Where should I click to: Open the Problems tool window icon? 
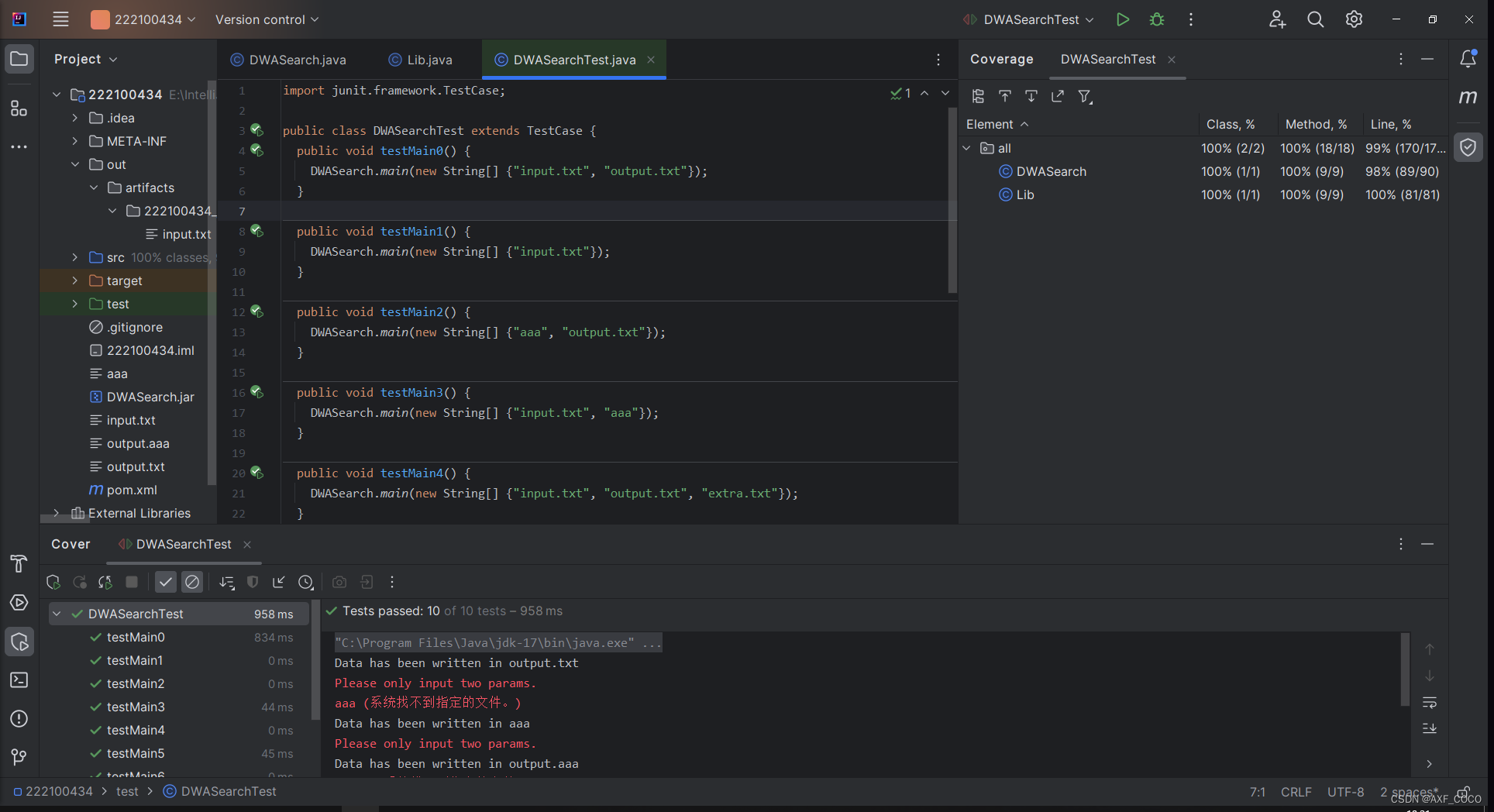coord(19,718)
